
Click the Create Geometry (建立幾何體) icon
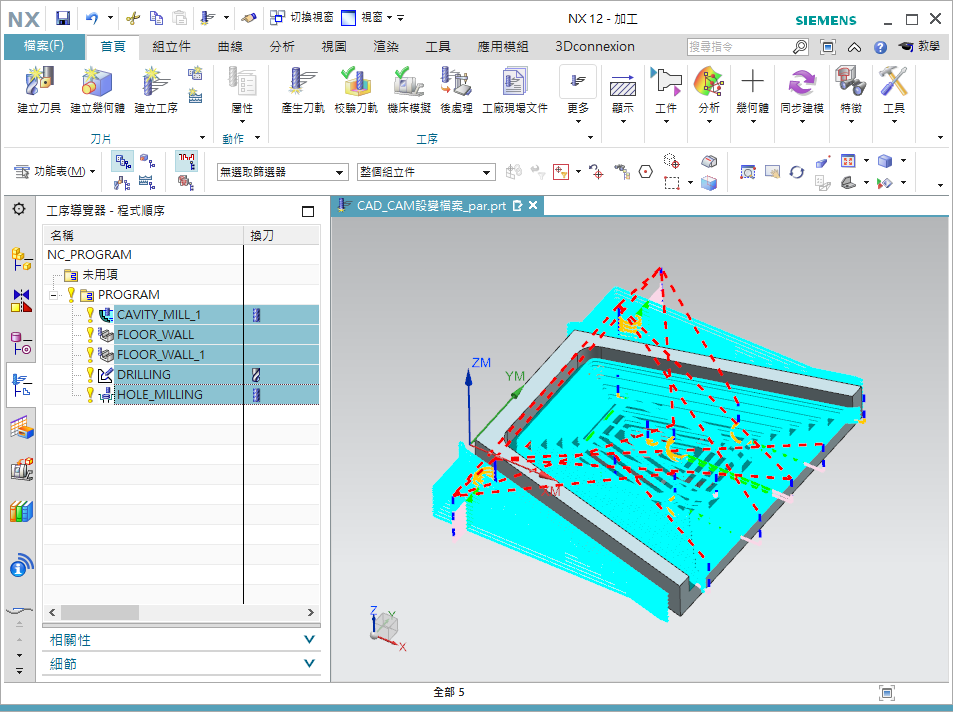click(97, 81)
